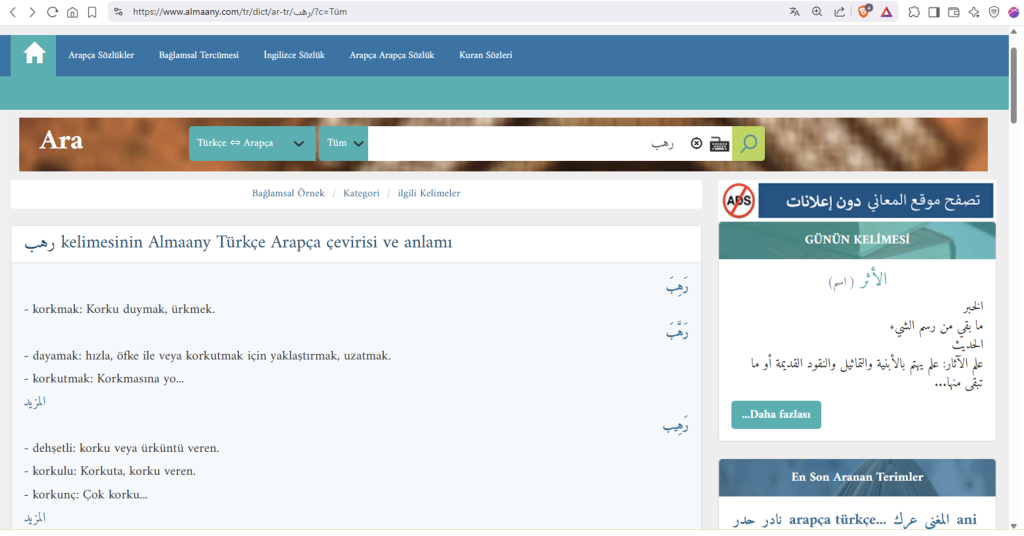The image size is (1024, 536).
Task: Click the browser zoom magnifier icon
Action: pos(816,12)
